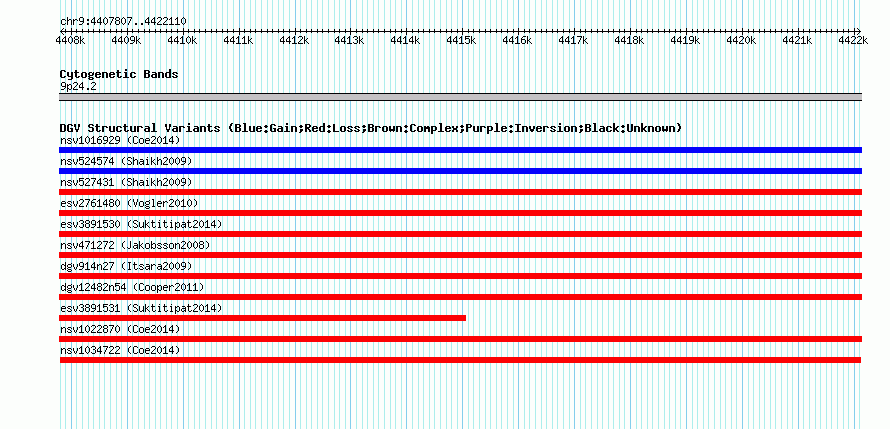Screen dimensions: 890x429
Task: Click the 4410k ruler tick label
Action: [182, 40]
